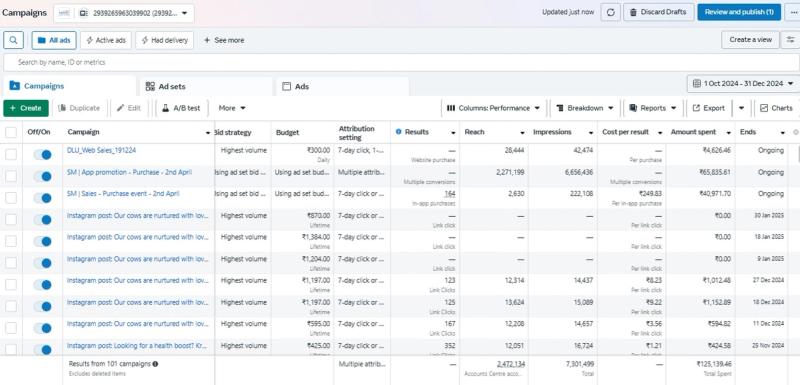Click the Create a view button

tap(750, 40)
